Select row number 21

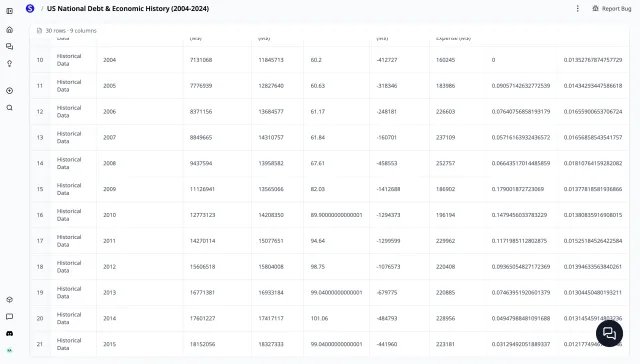[x=40, y=344]
